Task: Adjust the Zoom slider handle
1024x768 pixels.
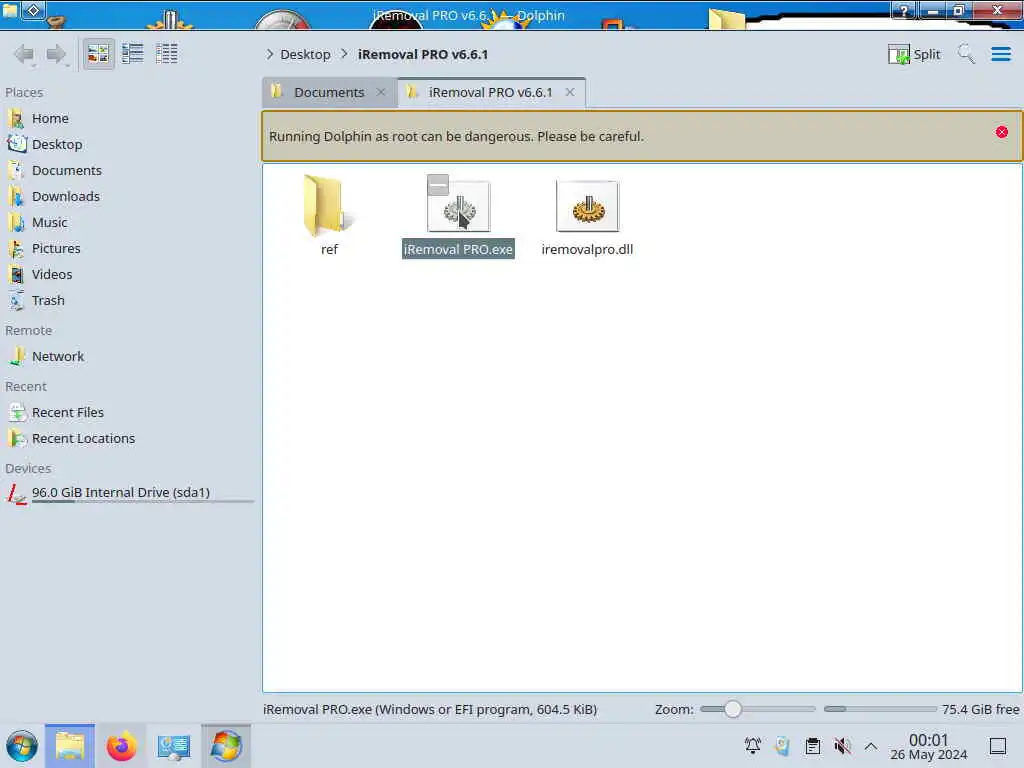Action: pyautogui.click(x=733, y=709)
